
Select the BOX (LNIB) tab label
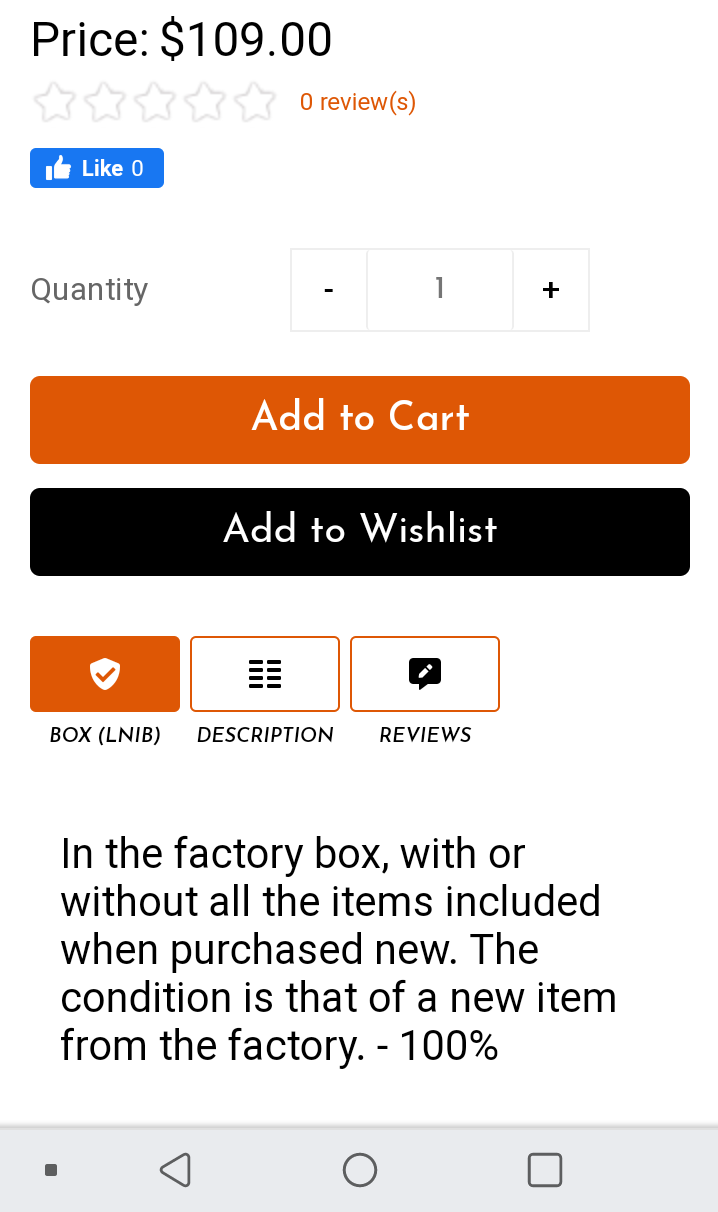pyautogui.click(x=105, y=735)
